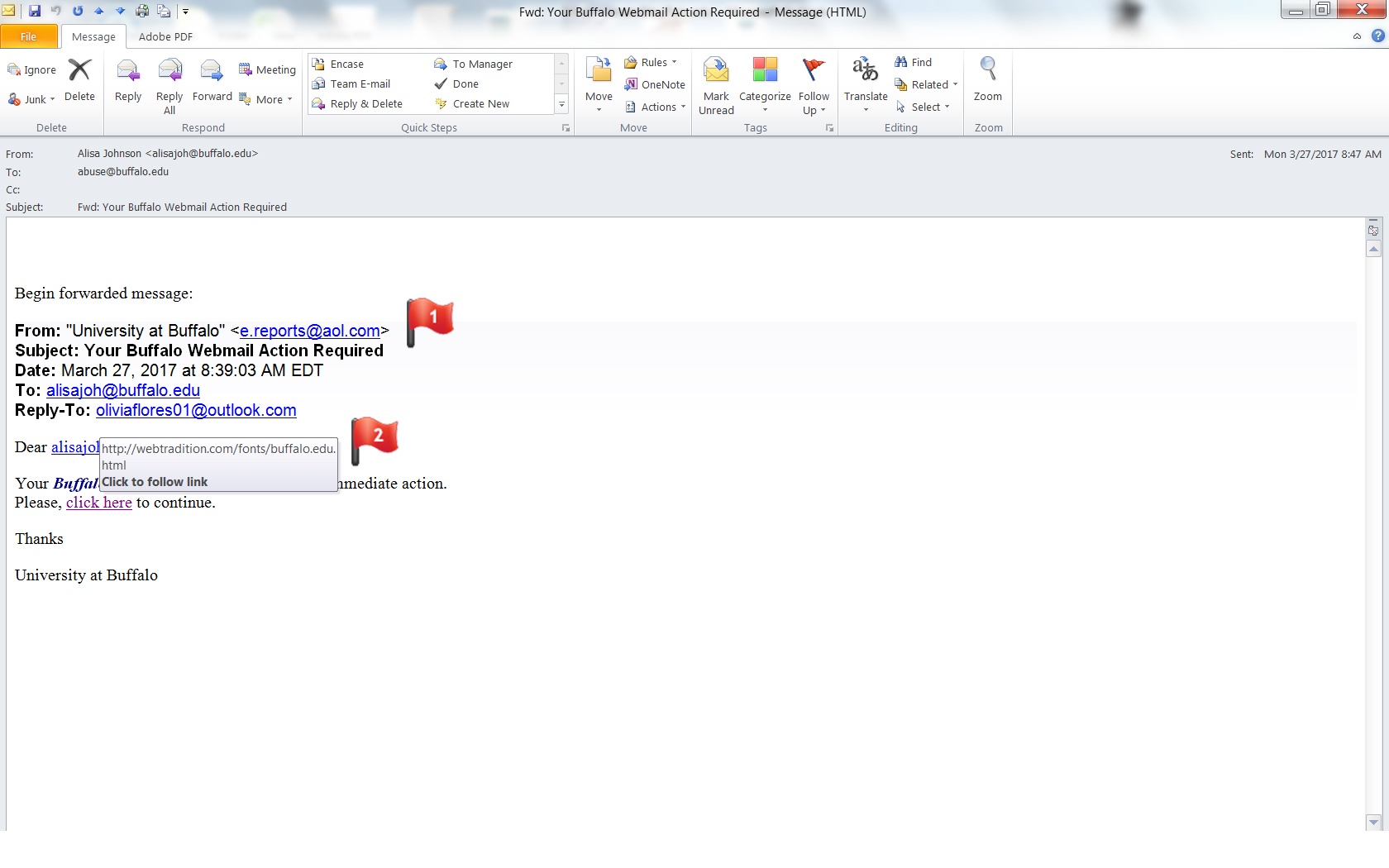Click the Save icon in quick access toolbar
Image resolution: width=1389 pixels, height=868 pixels.
(35, 12)
